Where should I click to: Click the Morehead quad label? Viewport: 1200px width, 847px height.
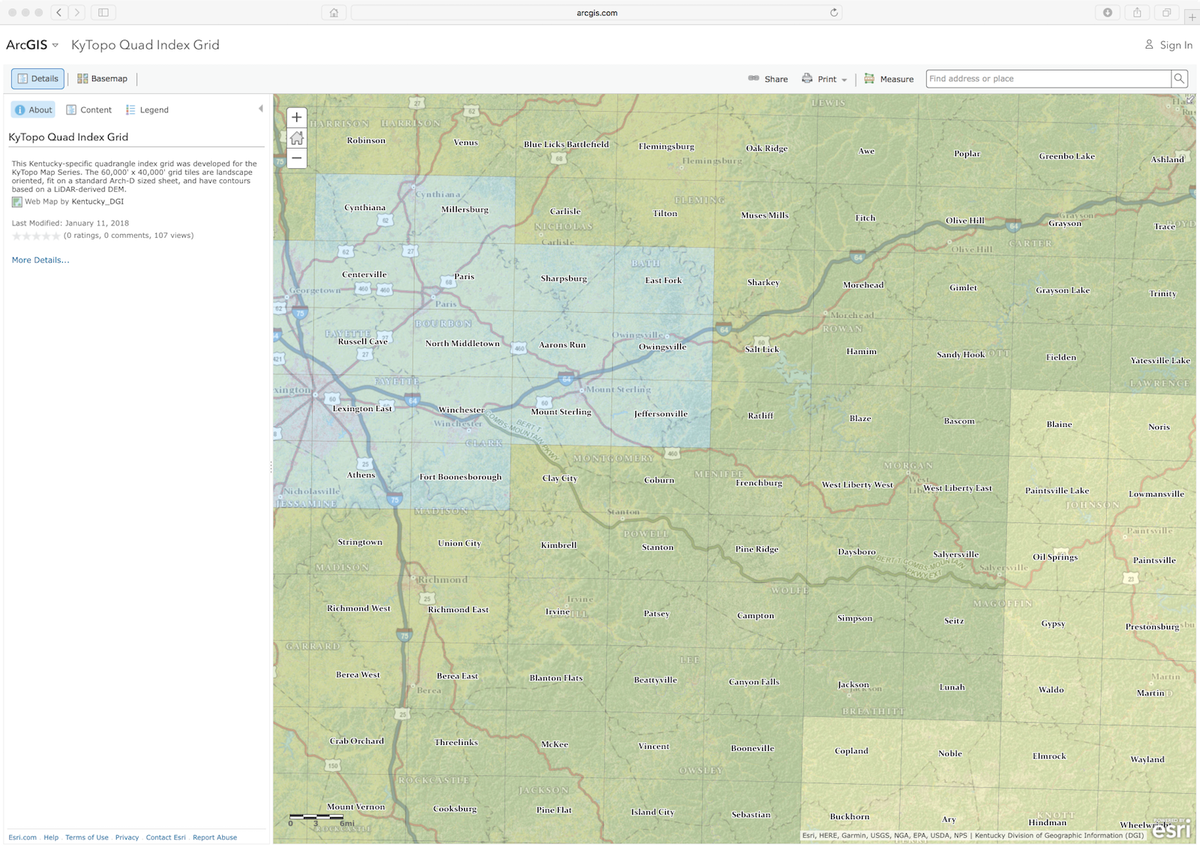(863, 285)
